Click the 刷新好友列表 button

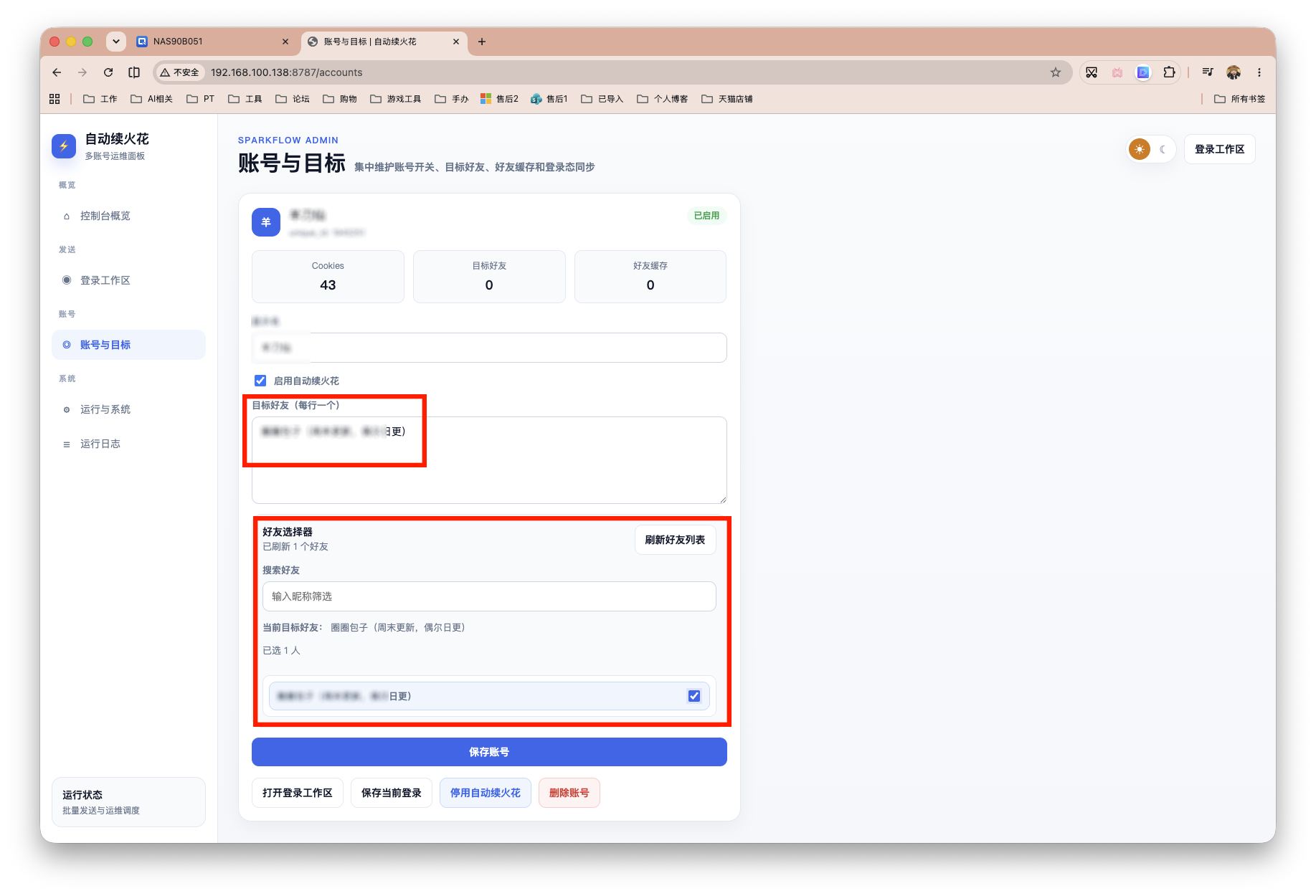(675, 540)
